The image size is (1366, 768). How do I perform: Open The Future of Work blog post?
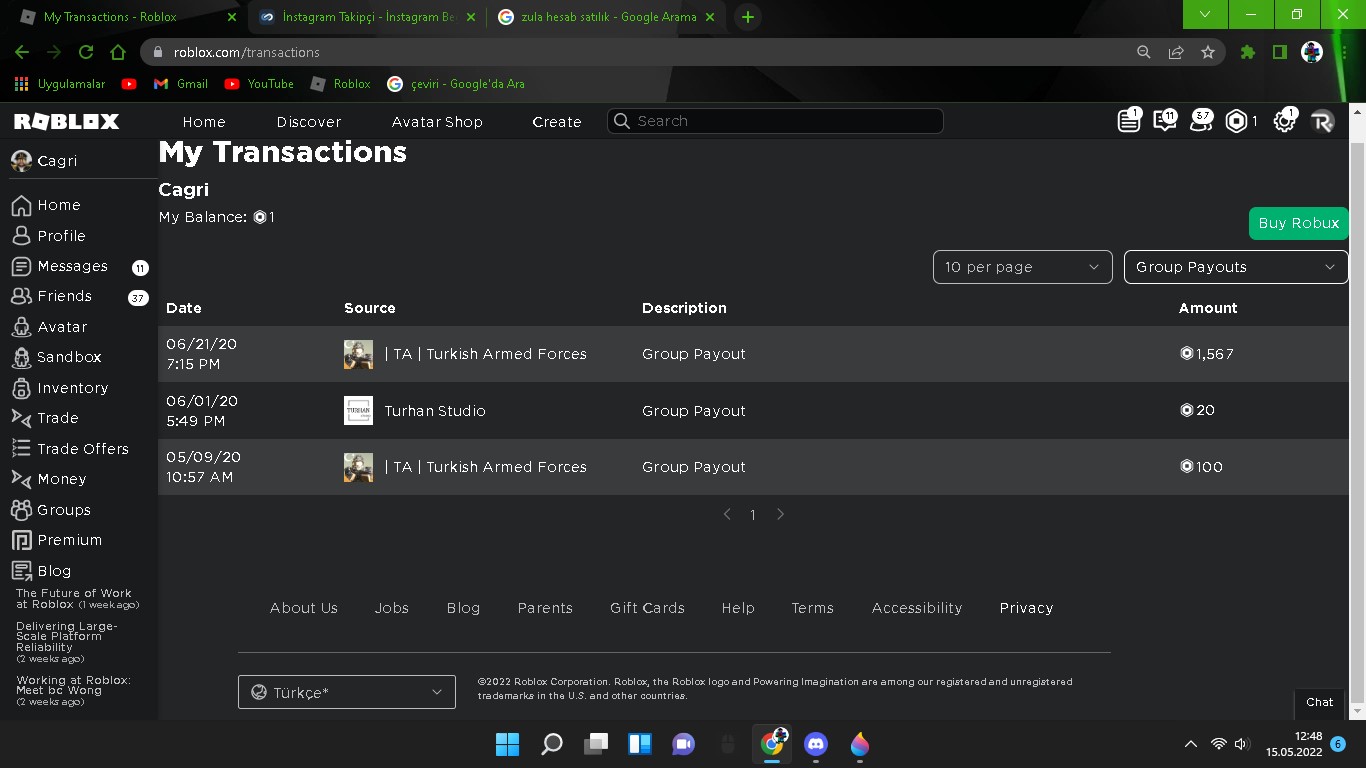(77, 599)
